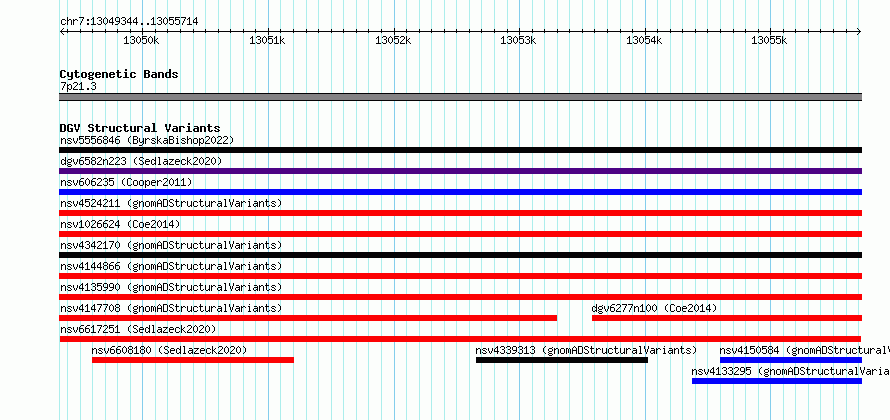Screen dimensions: 890x420
Task: Open nsv4524211 gnomAD variant label
Action: pos(171,203)
